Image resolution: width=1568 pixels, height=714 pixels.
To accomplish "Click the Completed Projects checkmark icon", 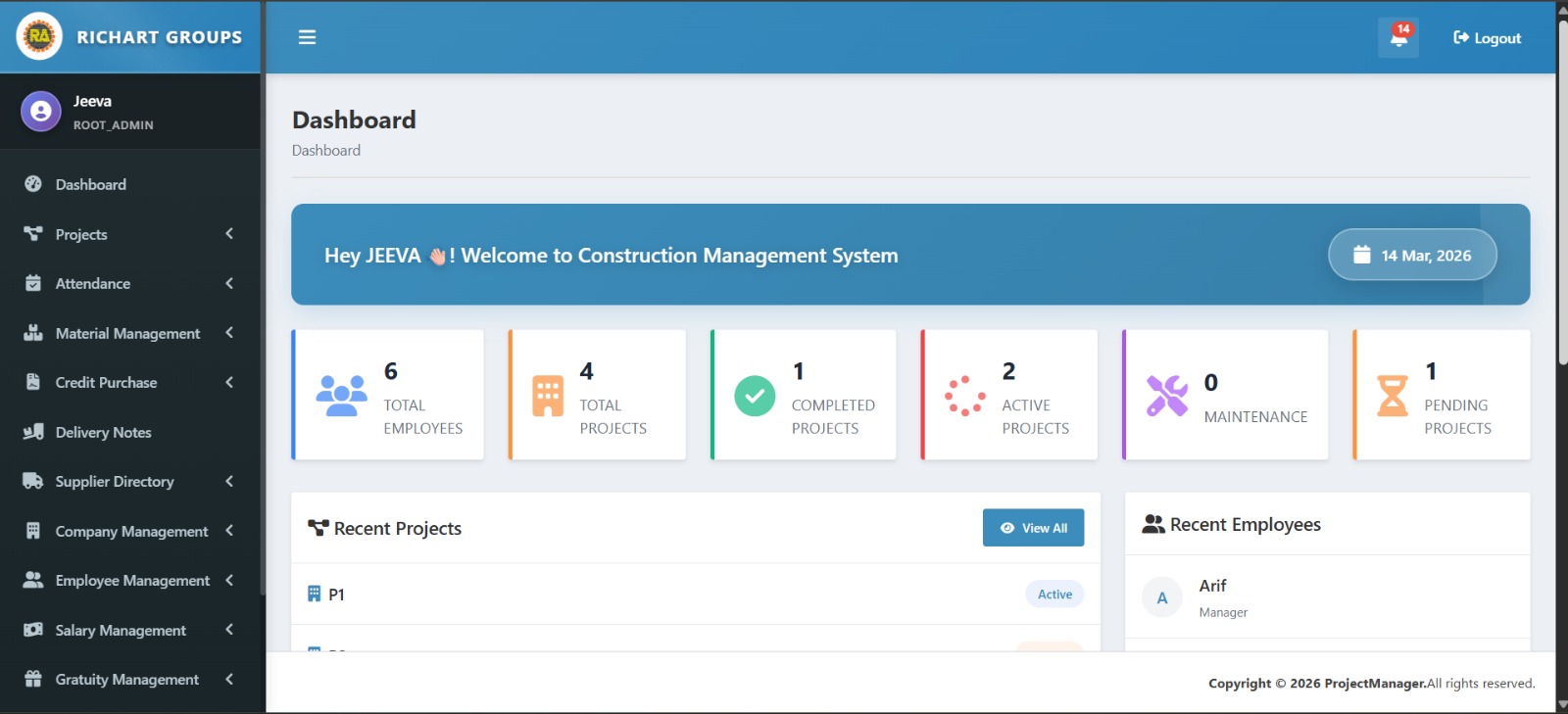I will click(x=755, y=396).
